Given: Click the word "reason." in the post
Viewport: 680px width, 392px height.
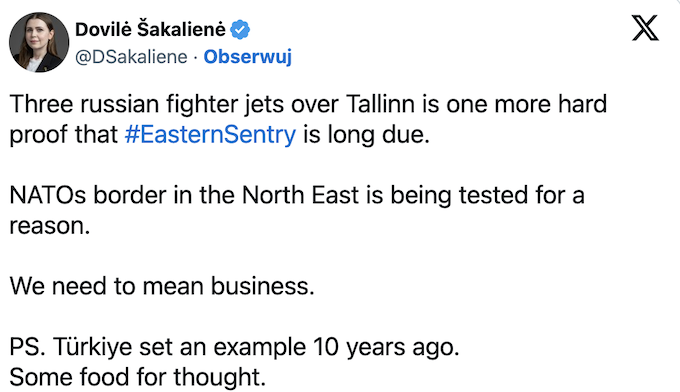Looking at the screenshot, I should coord(50,226).
